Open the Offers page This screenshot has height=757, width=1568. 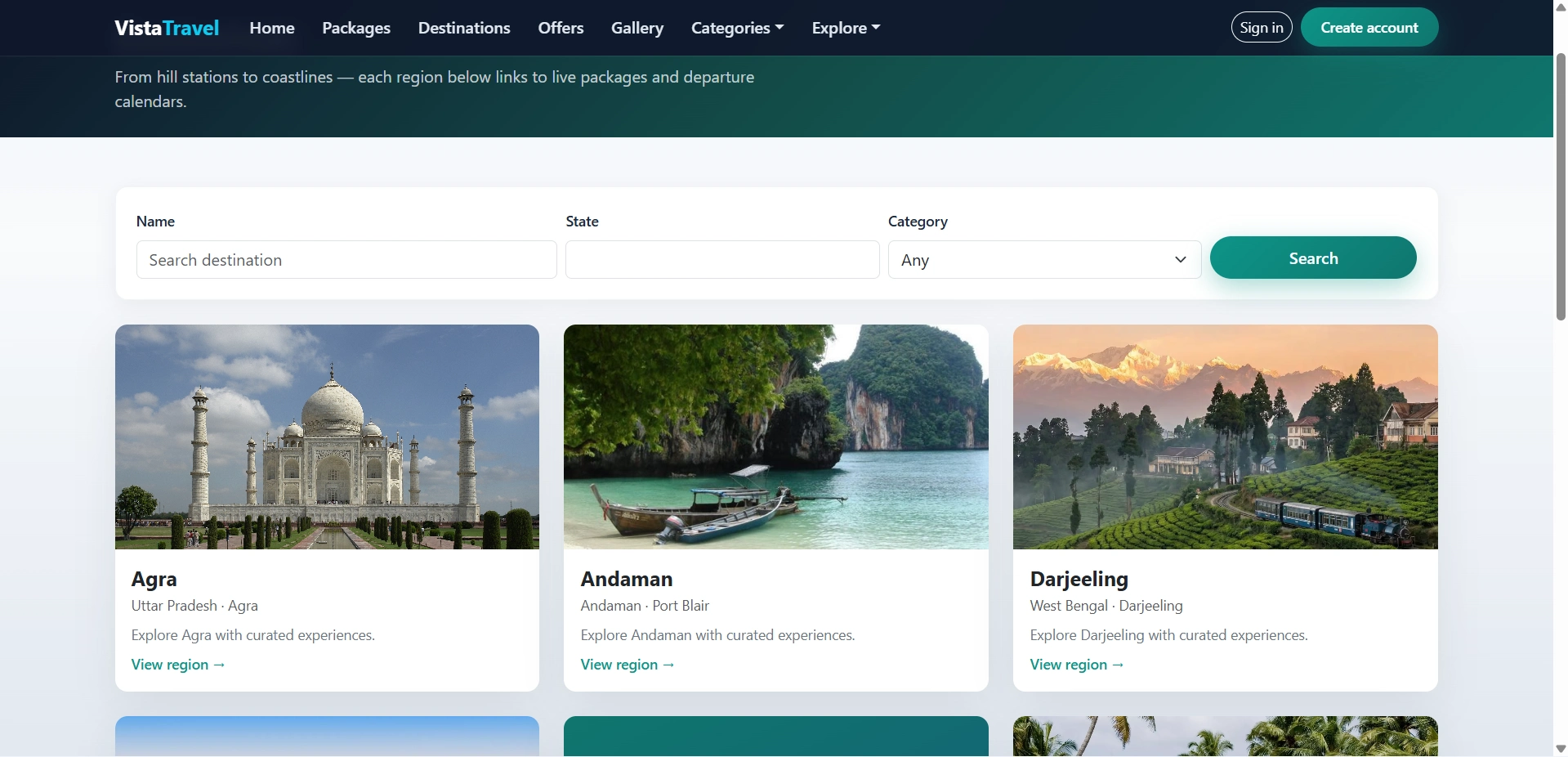point(561,28)
